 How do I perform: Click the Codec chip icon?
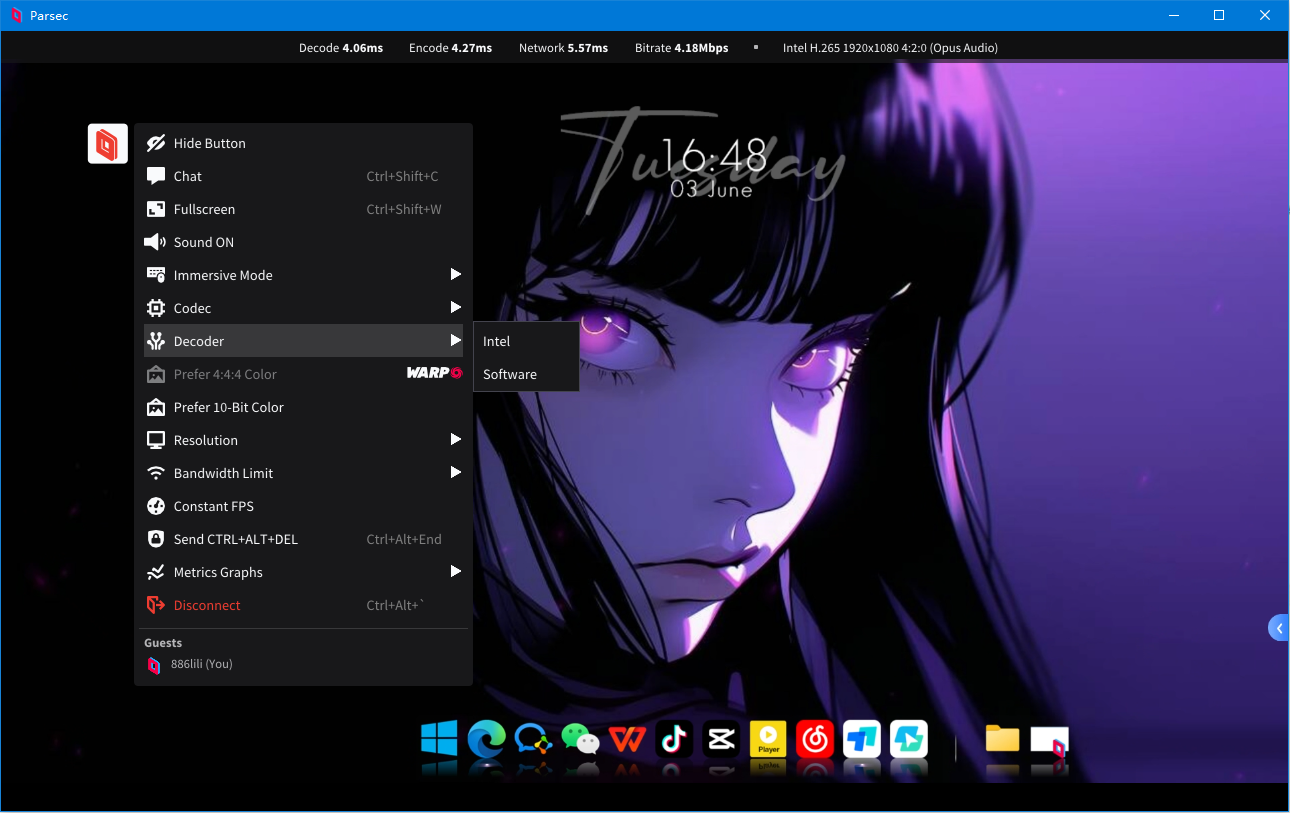[x=156, y=308]
